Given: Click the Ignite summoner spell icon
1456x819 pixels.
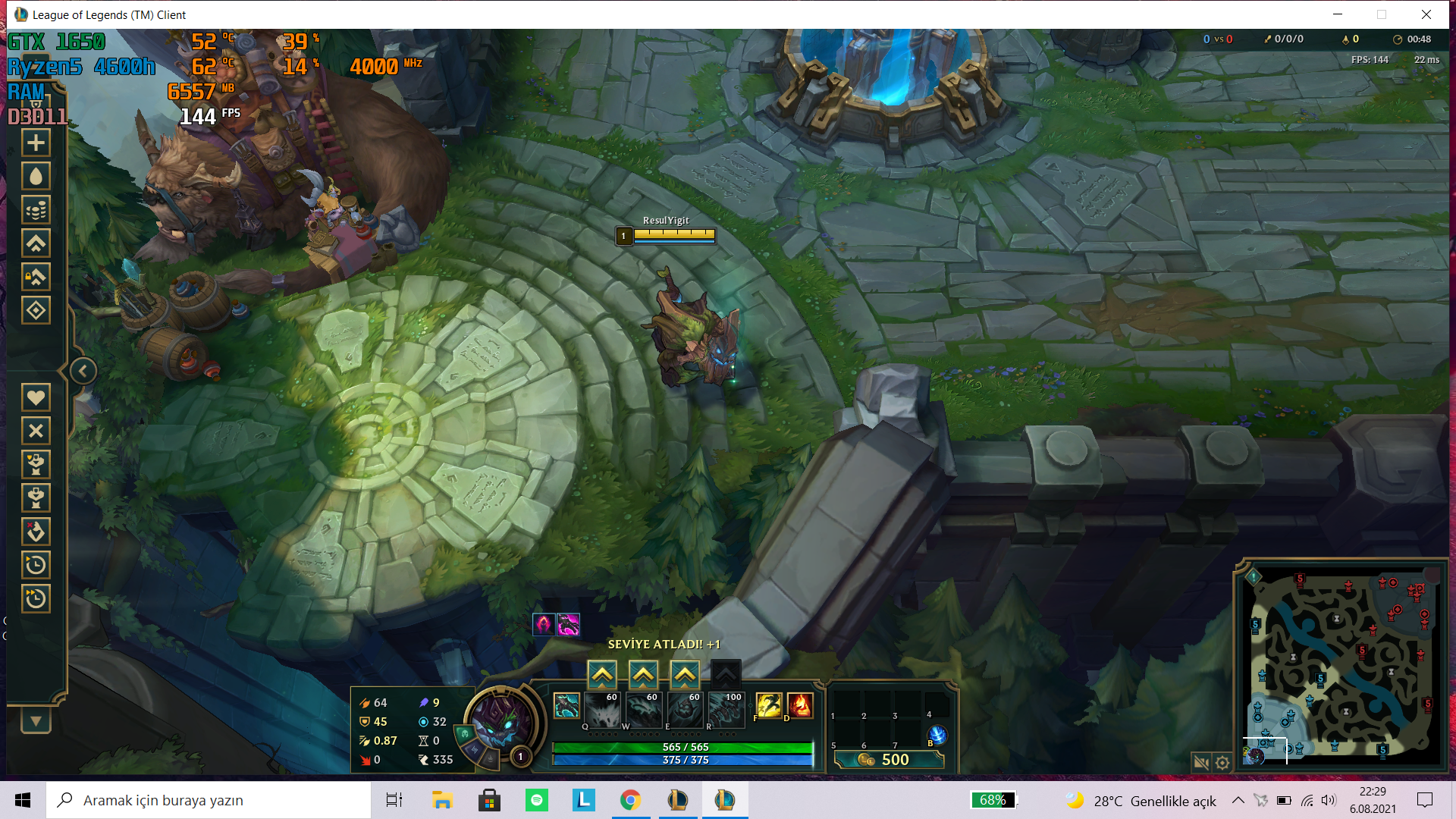Looking at the screenshot, I should 800,705.
